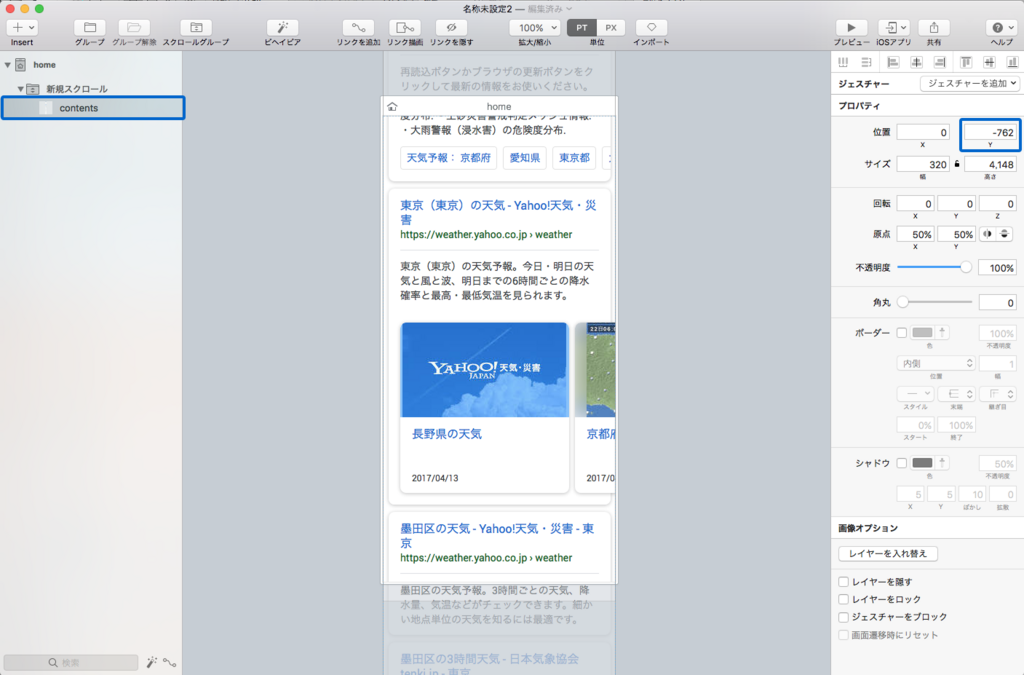This screenshot has height=675, width=1024.
Task: Open 墨田区の天気 Yahoo link
Action: (x=497, y=535)
